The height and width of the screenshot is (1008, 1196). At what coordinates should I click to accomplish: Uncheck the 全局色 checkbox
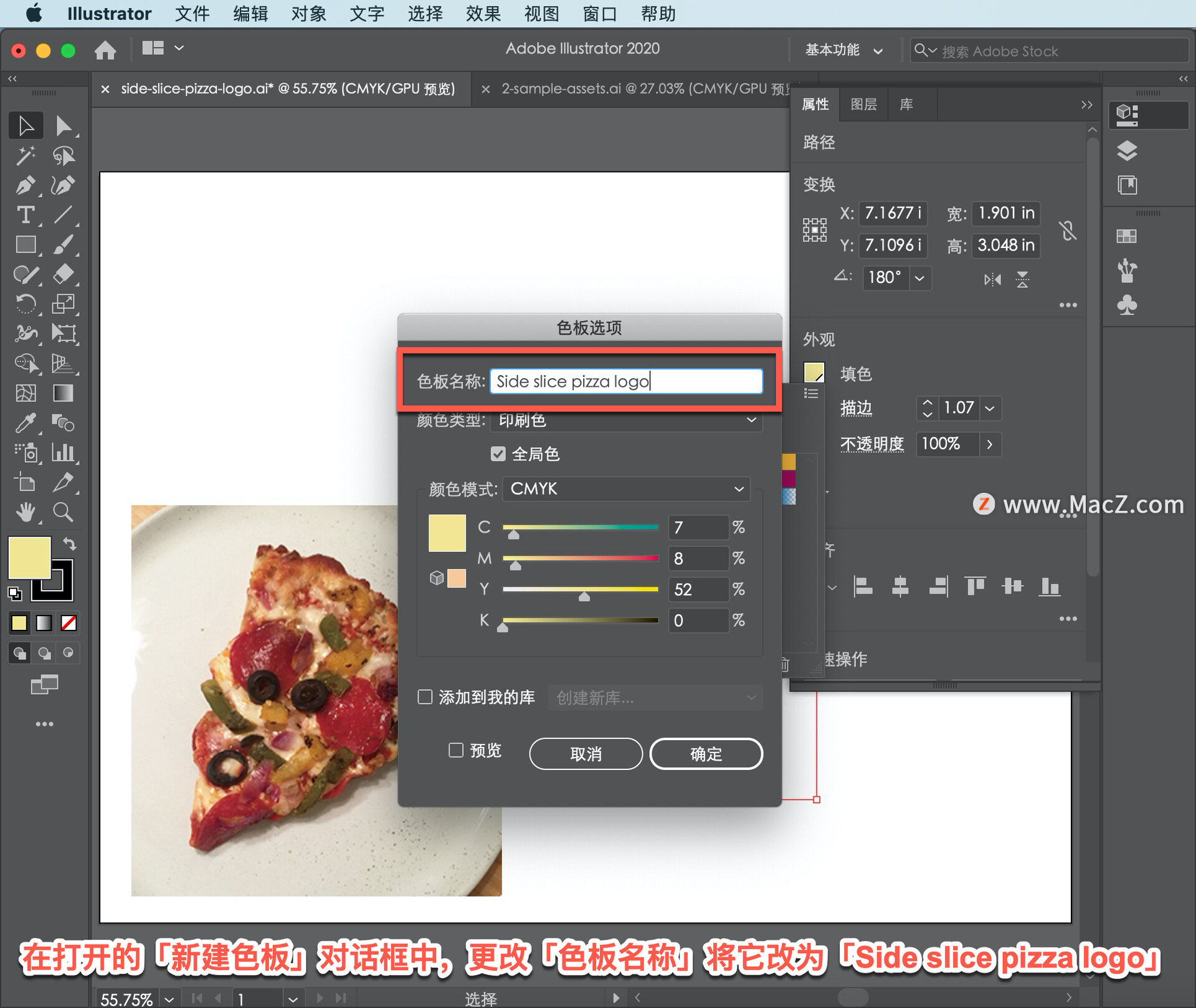point(498,454)
